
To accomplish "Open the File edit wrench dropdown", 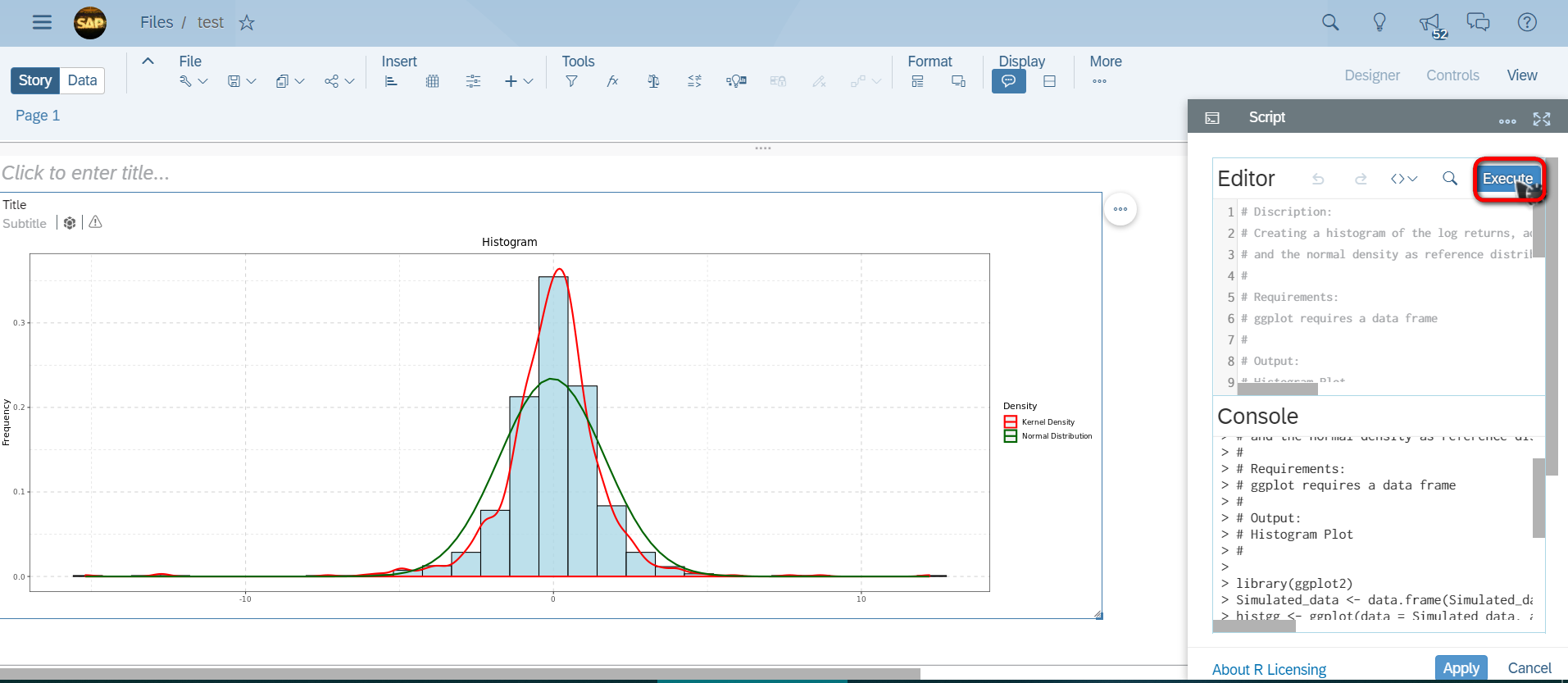I will pos(193,81).
